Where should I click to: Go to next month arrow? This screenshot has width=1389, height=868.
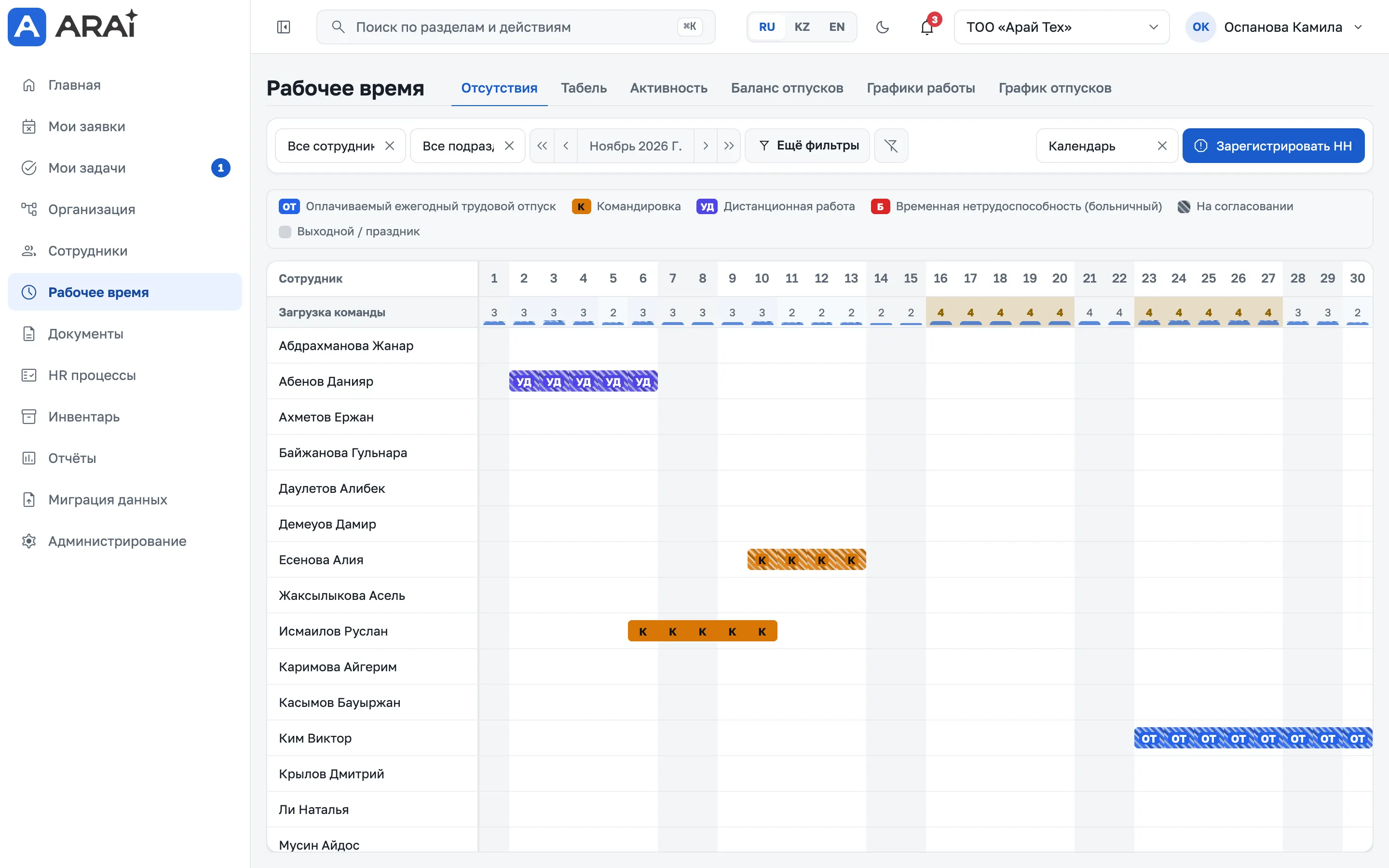(x=706, y=146)
